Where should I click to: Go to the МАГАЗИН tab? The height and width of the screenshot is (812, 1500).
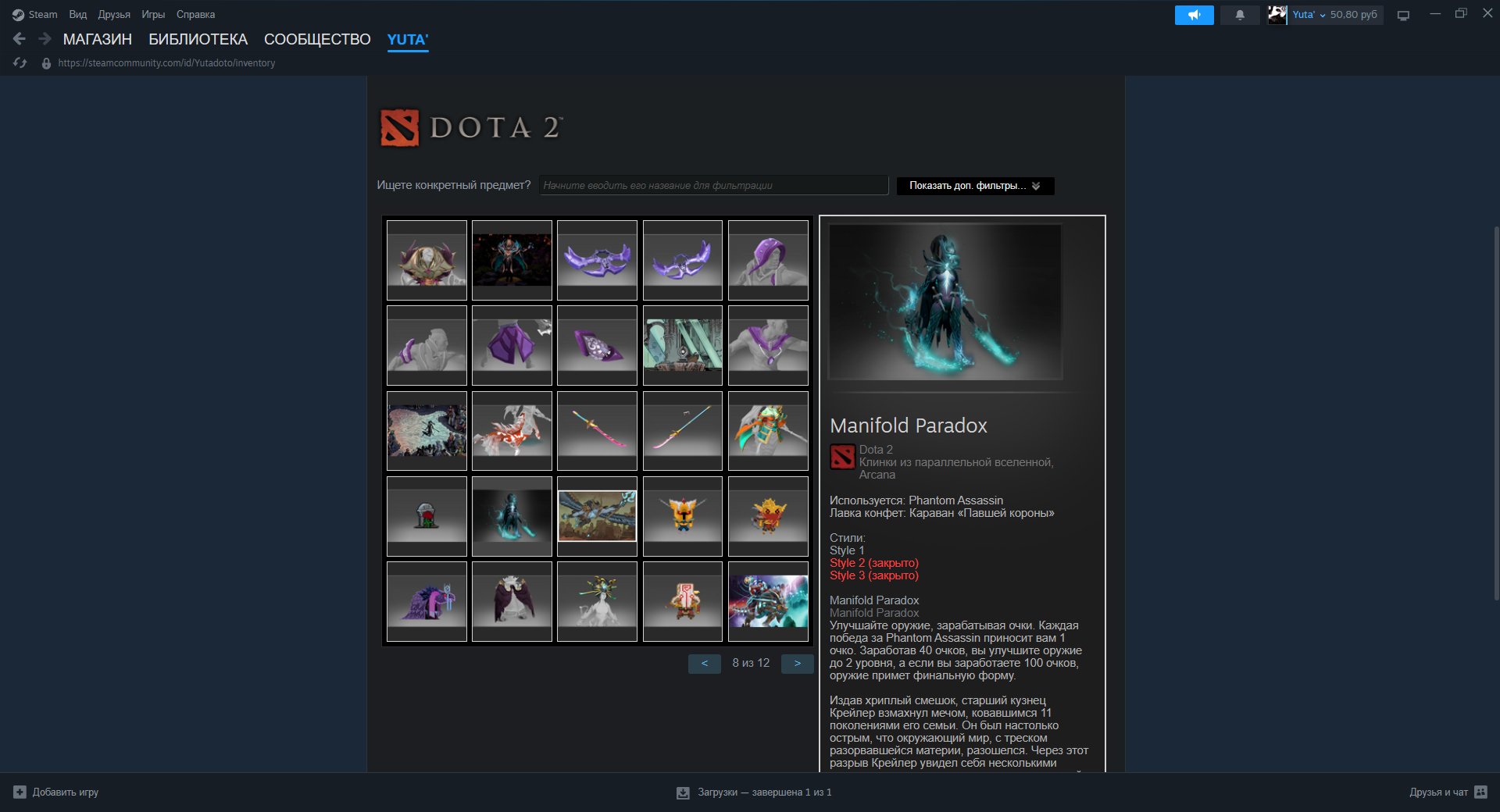point(98,39)
